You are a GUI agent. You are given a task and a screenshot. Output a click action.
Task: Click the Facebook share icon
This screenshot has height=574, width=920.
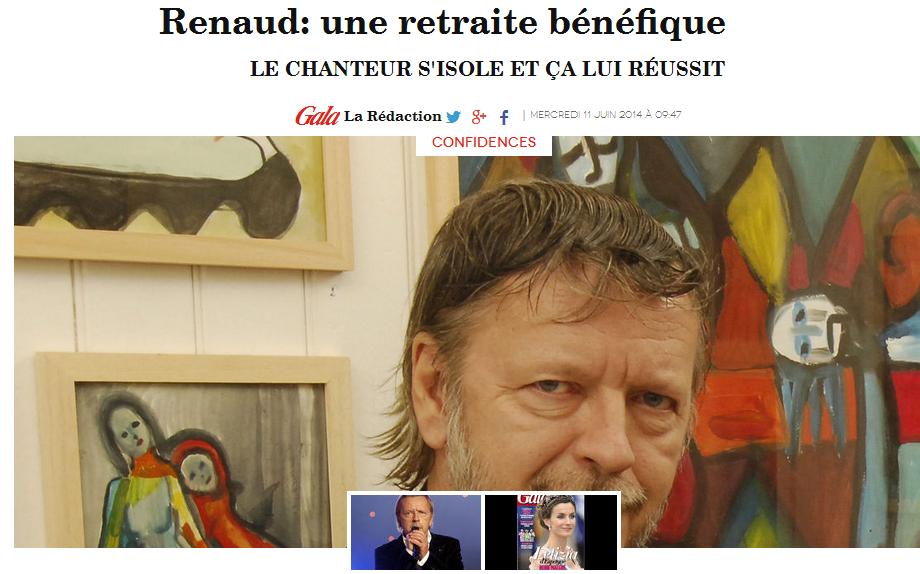coord(504,117)
